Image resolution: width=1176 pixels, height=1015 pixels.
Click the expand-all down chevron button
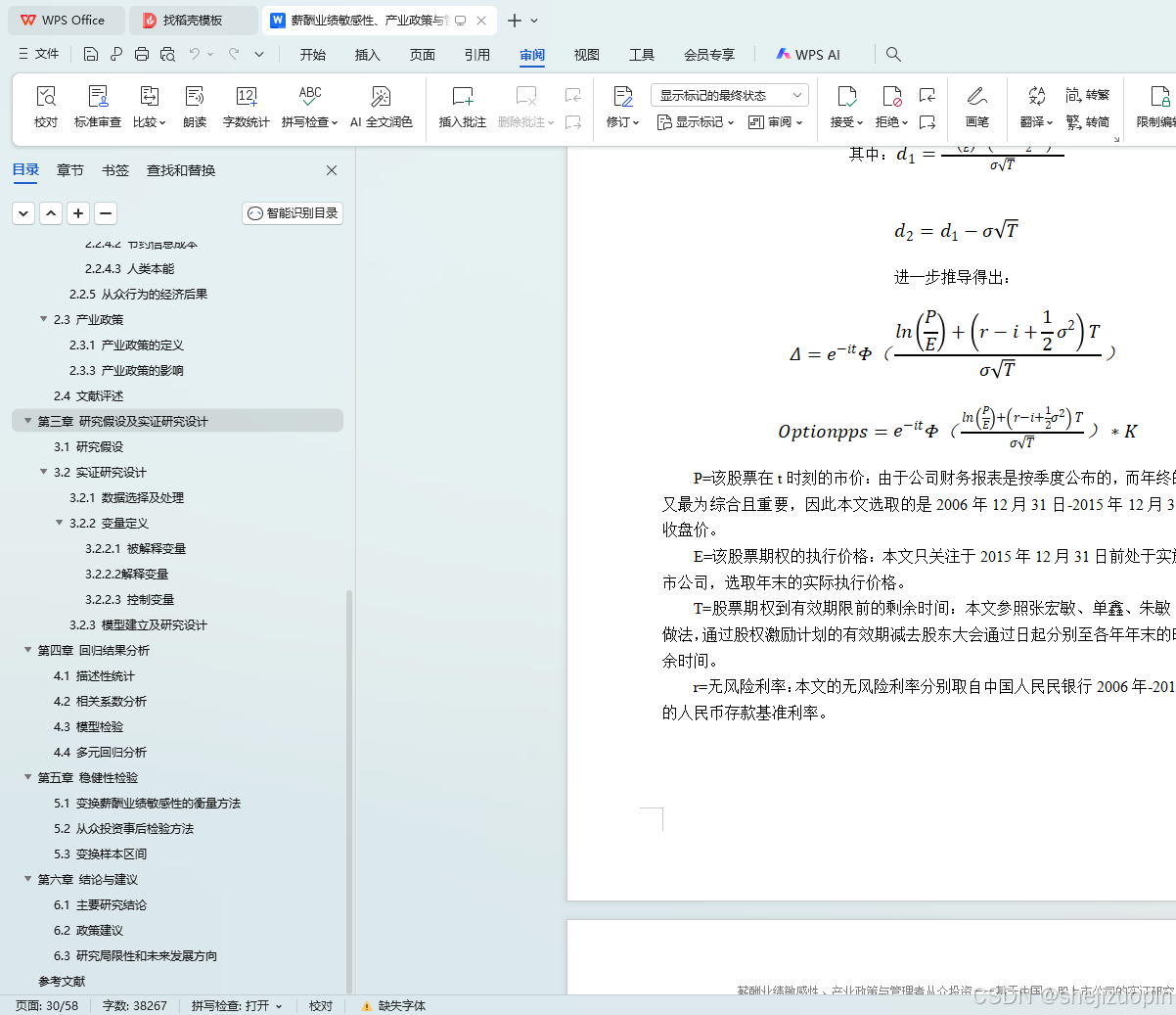pyautogui.click(x=23, y=212)
